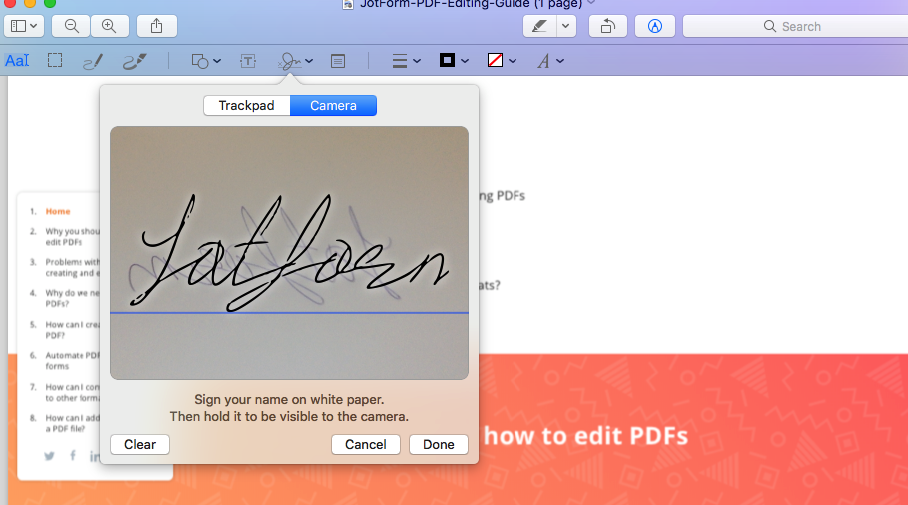Click the Facebook share icon
This screenshot has height=505, width=908.
[73, 456]
